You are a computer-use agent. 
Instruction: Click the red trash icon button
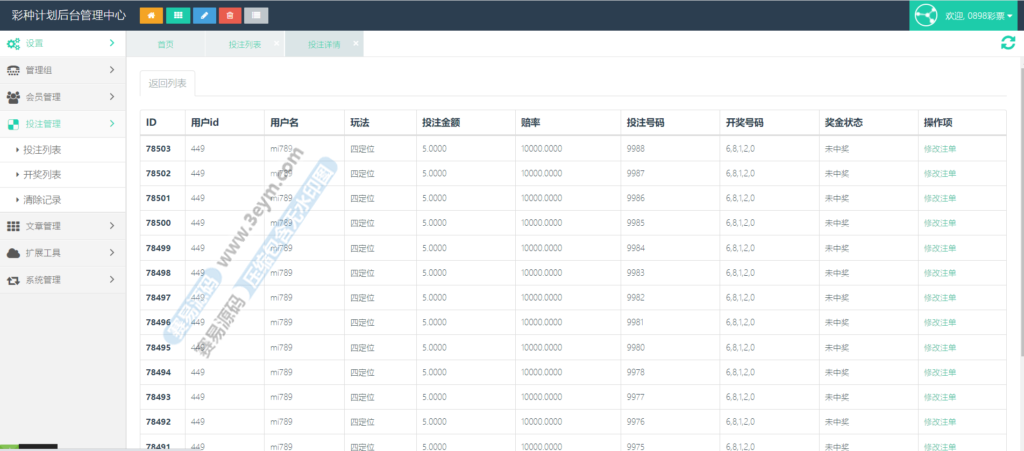(x=230, y=15)
